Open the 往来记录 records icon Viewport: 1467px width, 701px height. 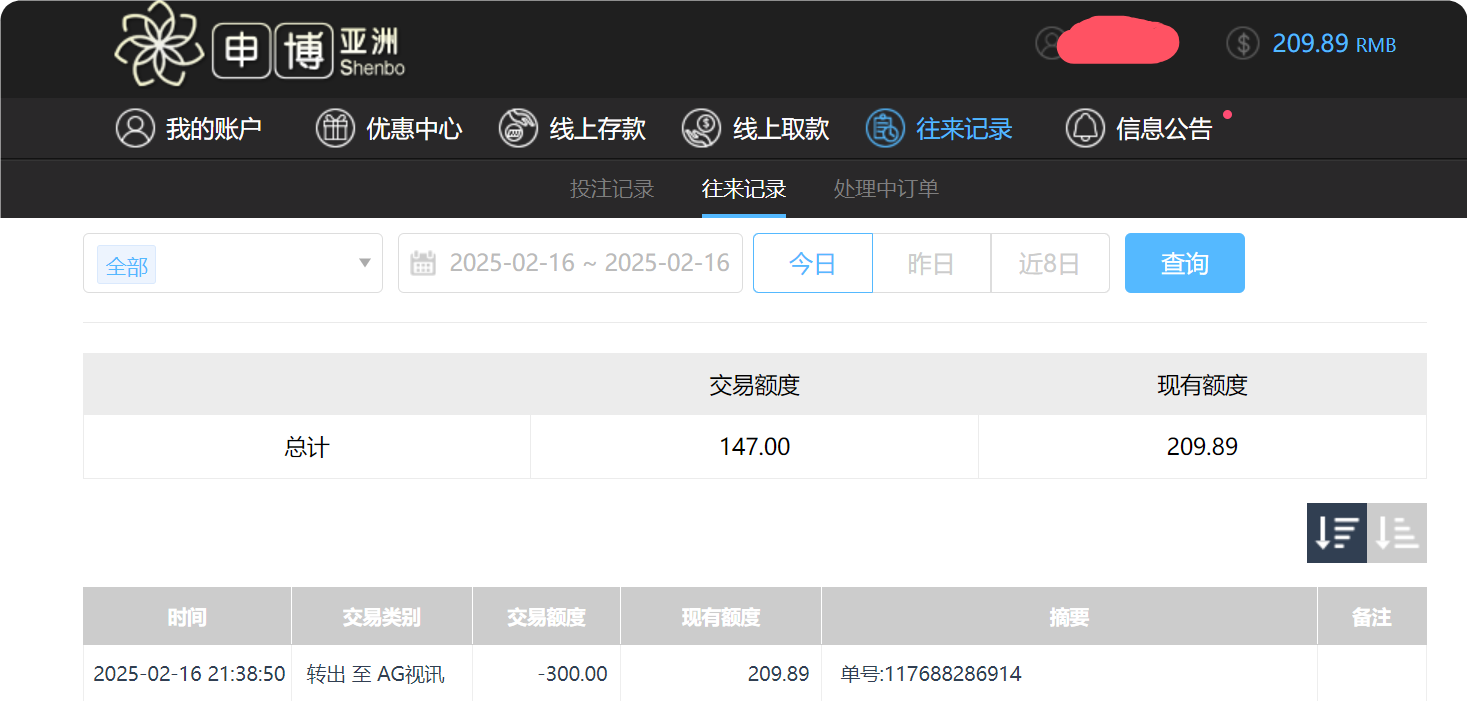click(x=884, y=128)
